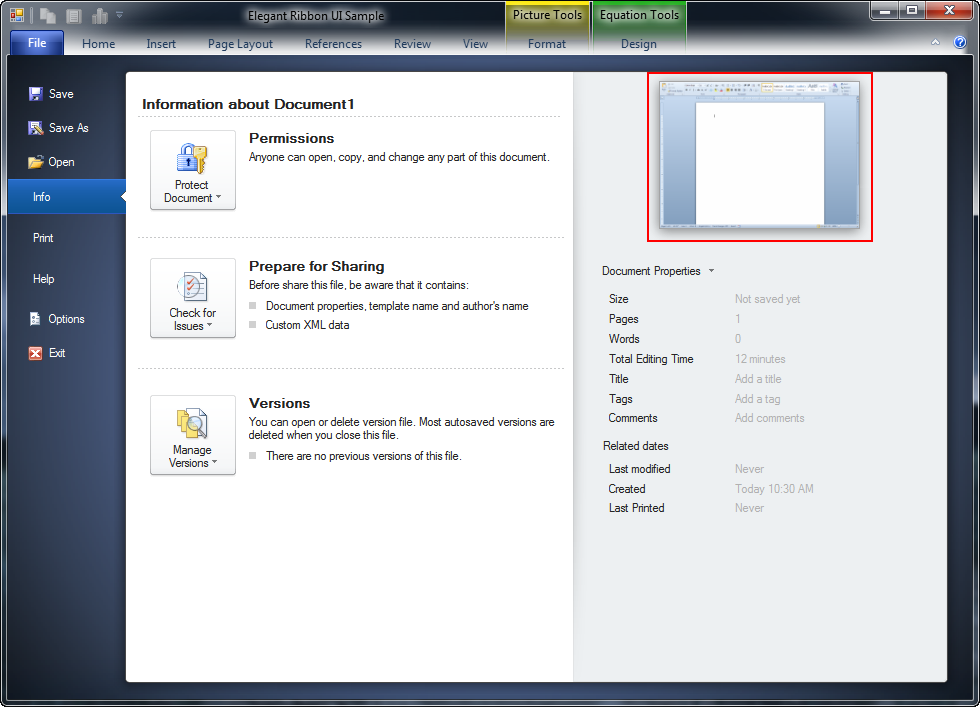Image resolution: width=980 pixels, height=707 pixels.
Task: Click the bar chart icon in quick access toolbar
Action: [x=99, y=16]
